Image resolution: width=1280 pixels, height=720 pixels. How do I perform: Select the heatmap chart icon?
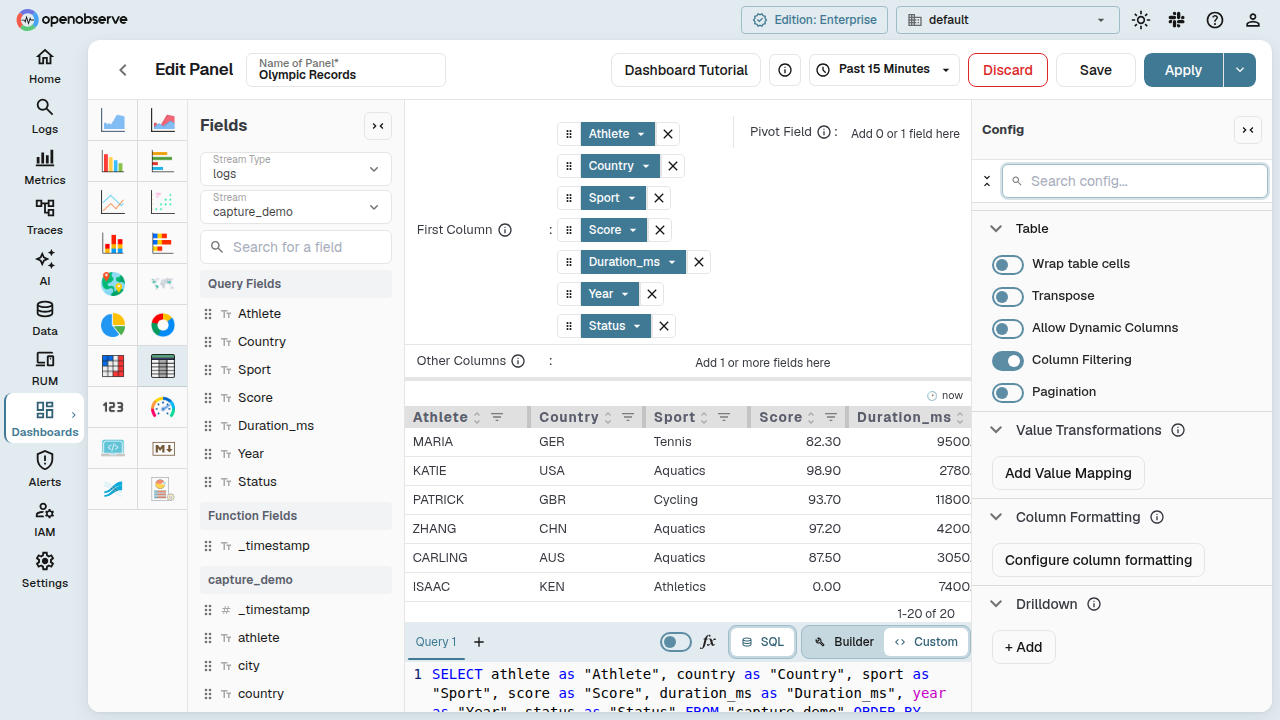(x=113, y=366)
